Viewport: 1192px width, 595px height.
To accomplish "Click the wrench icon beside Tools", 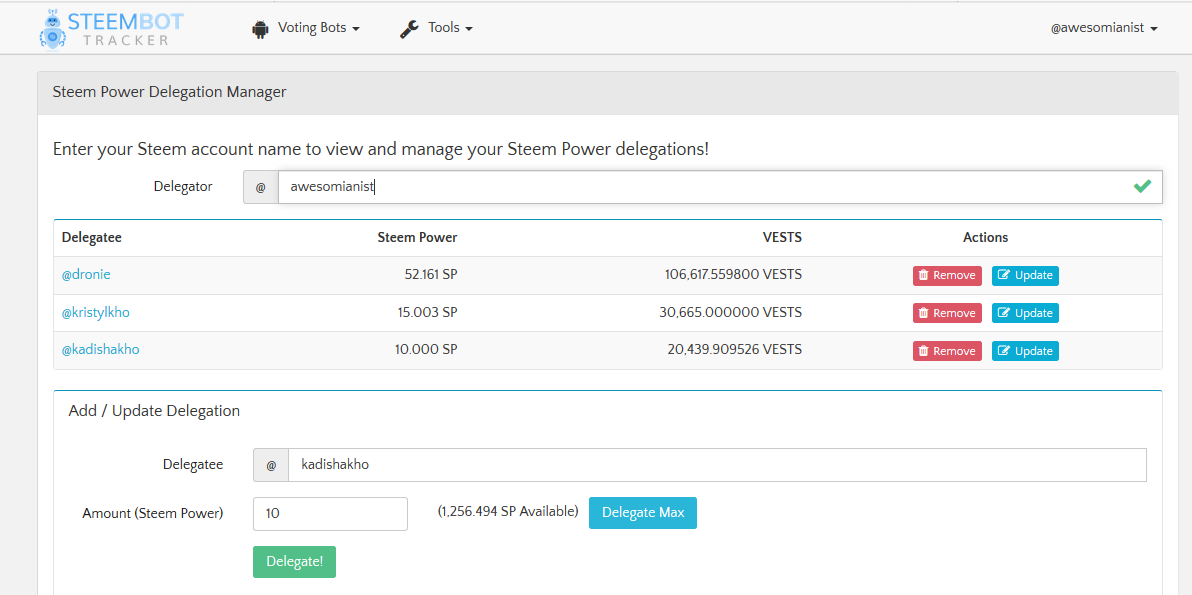I will point(410,29).
